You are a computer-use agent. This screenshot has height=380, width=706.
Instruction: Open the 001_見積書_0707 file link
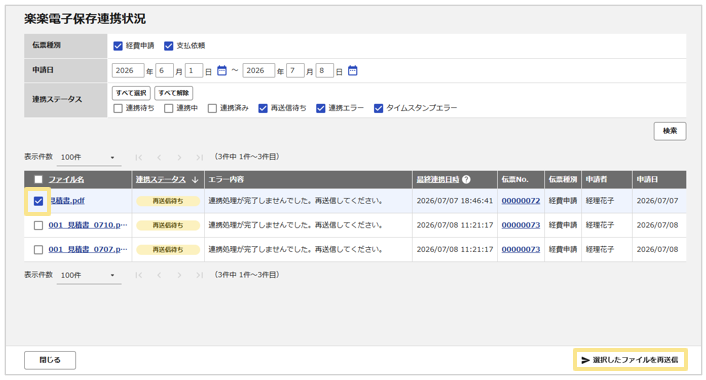click(x=88, y=249)
